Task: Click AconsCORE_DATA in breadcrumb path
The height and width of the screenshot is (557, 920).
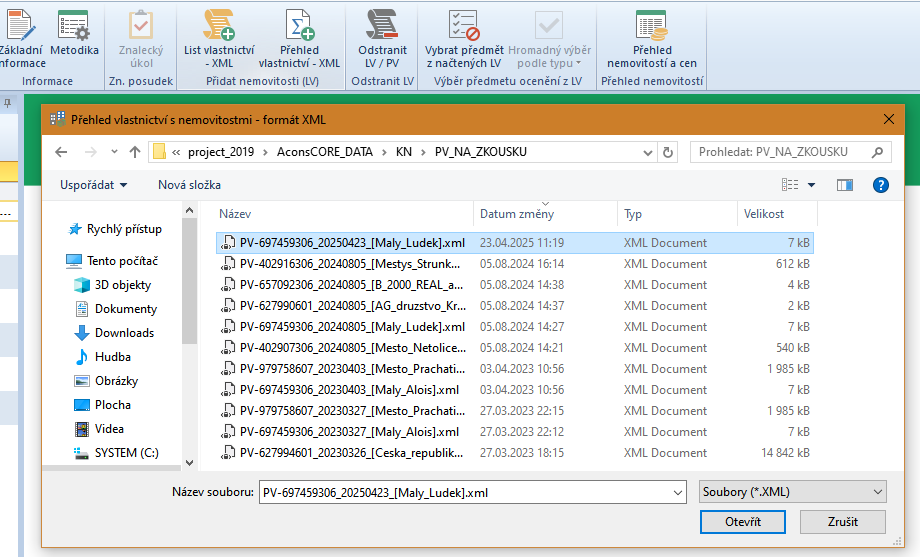Action: (x=324, y=152)
